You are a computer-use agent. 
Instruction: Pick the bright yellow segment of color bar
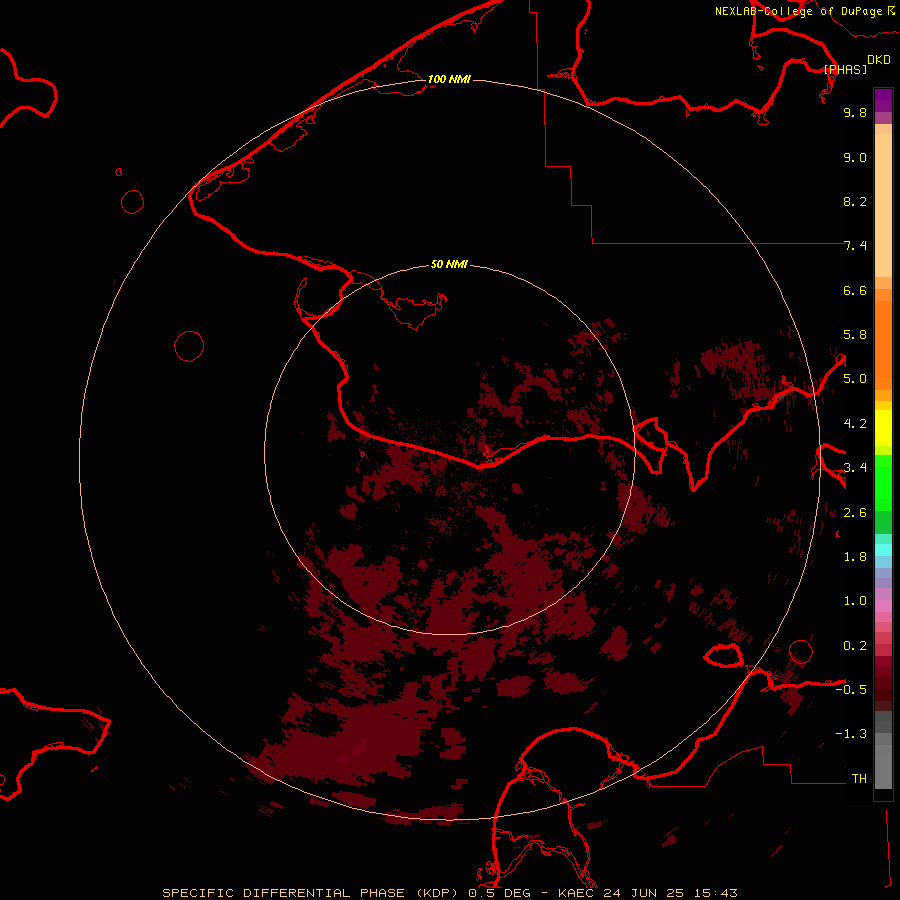pos(883,428)
